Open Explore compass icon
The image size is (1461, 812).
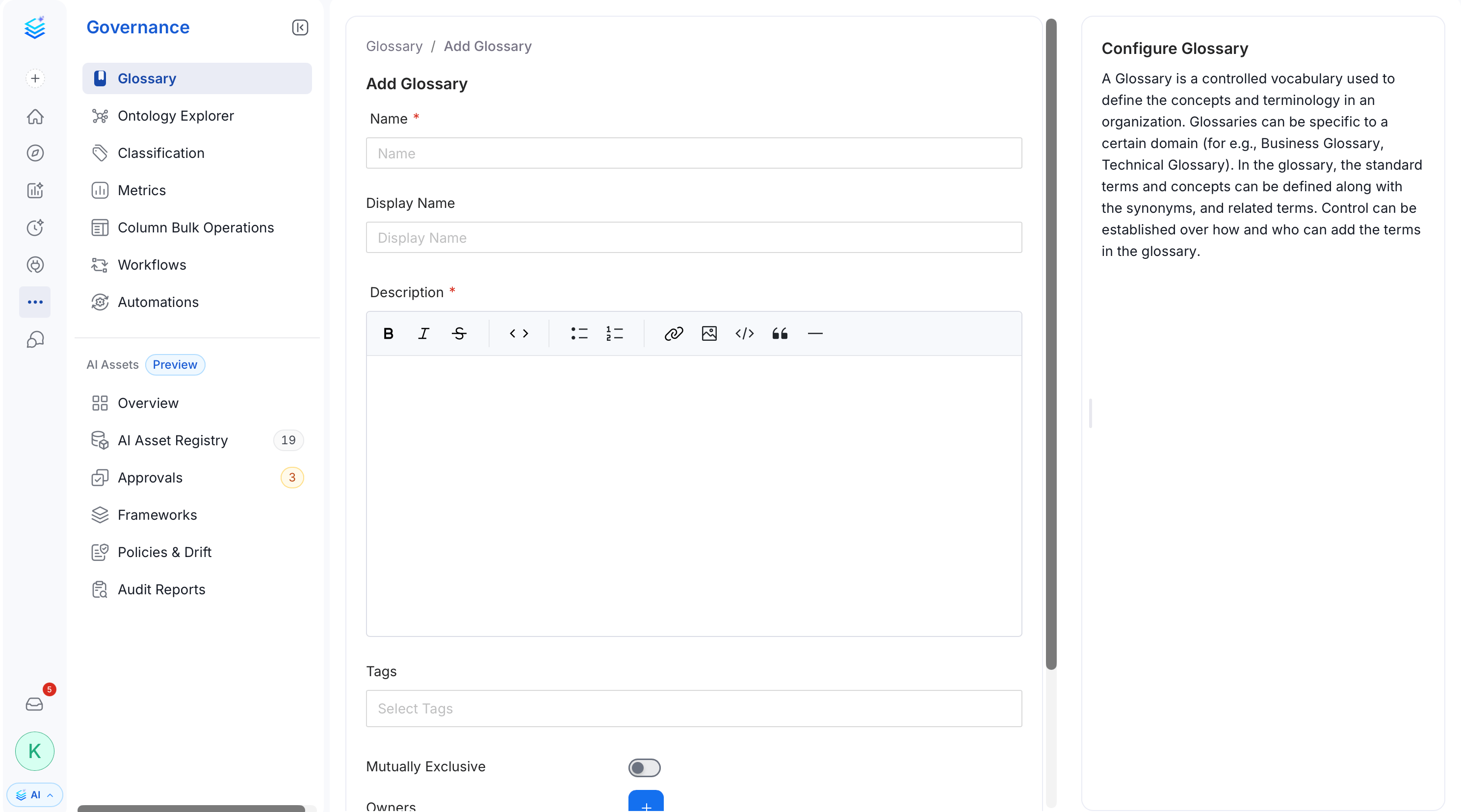click(x=35, y=153)
